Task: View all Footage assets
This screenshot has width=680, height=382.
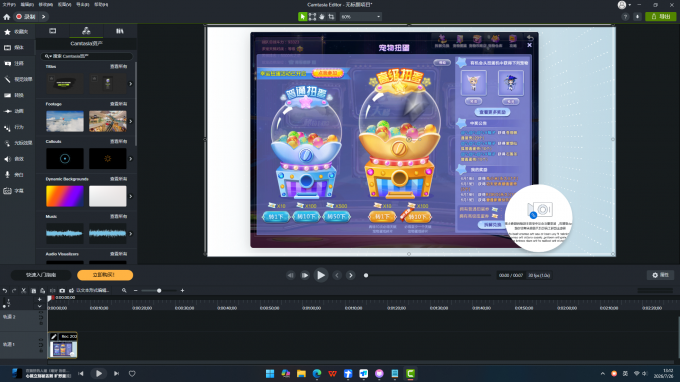Action: [118, 104]
